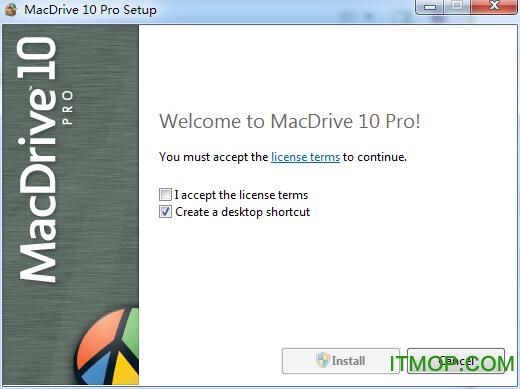Screen dimensions: 520x389
Task: Check 'I accept the license terms' checkbox
Action: tap(165, 195)
